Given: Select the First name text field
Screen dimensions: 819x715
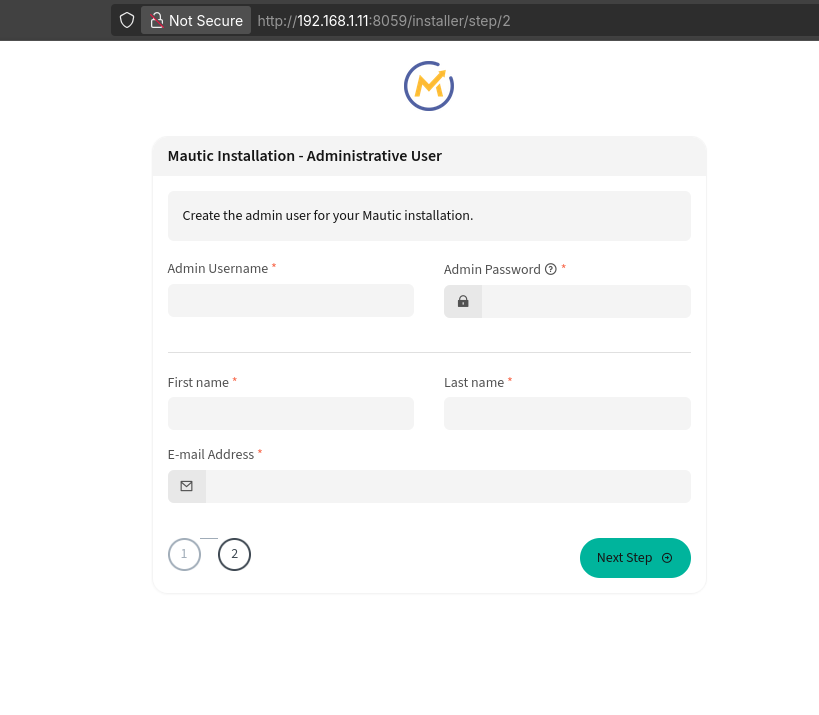Looking at the screenshot, I should [x=290, y=414].
